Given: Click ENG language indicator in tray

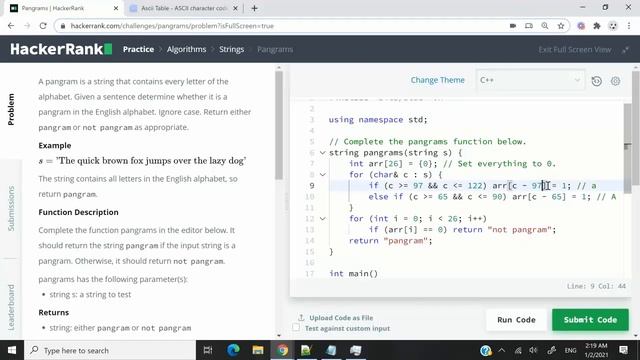Looking at the screenshot, I should coord(570,350).
